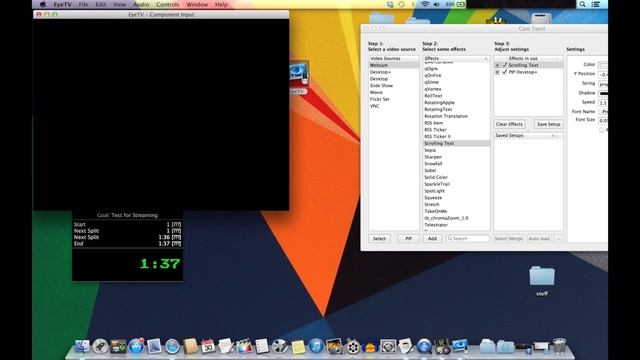Click the Select button under Video Sources
This screenshot has width=640, height=360.
[379, 238]
